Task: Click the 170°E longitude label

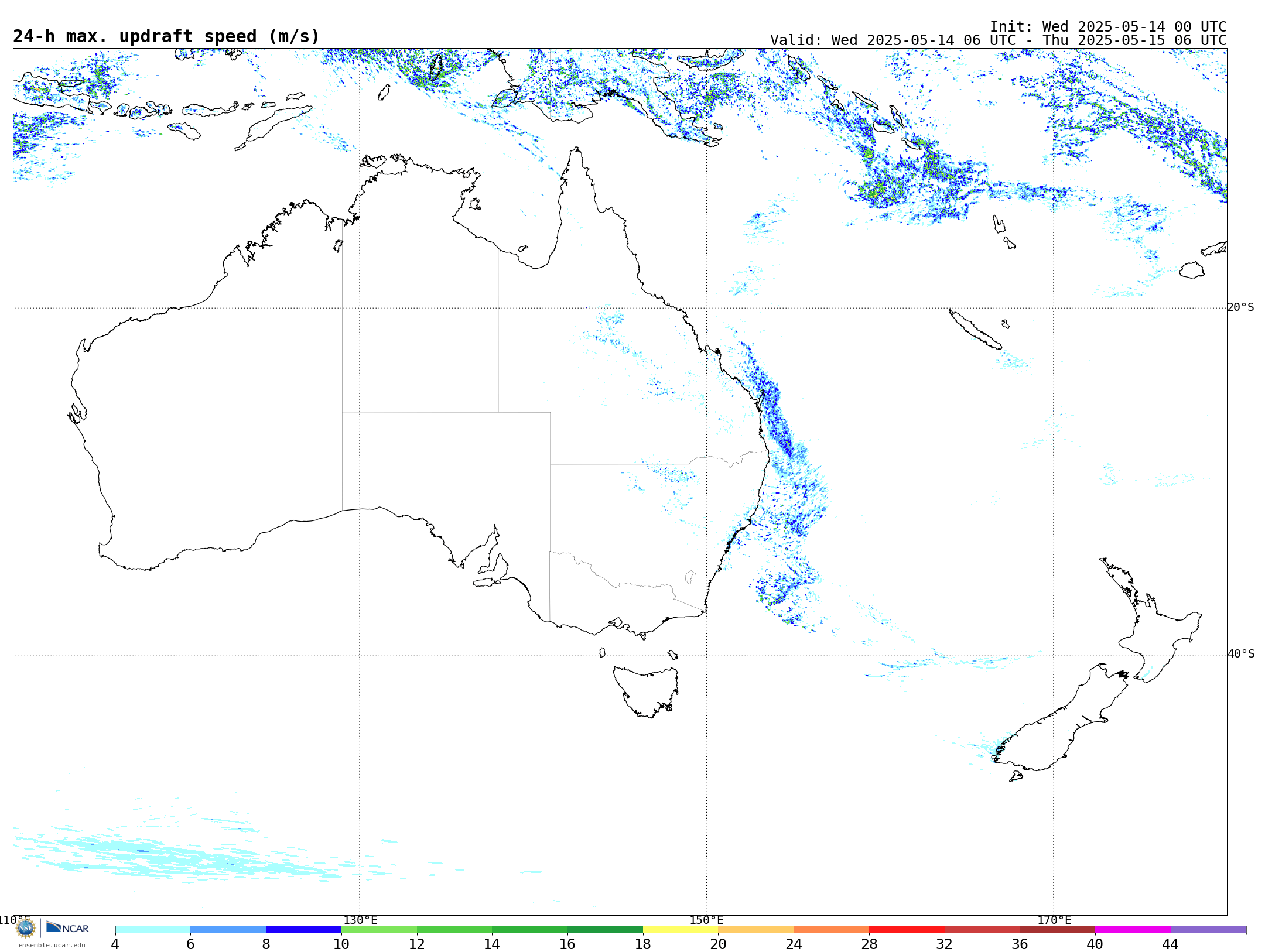Action: [1054, 920]
